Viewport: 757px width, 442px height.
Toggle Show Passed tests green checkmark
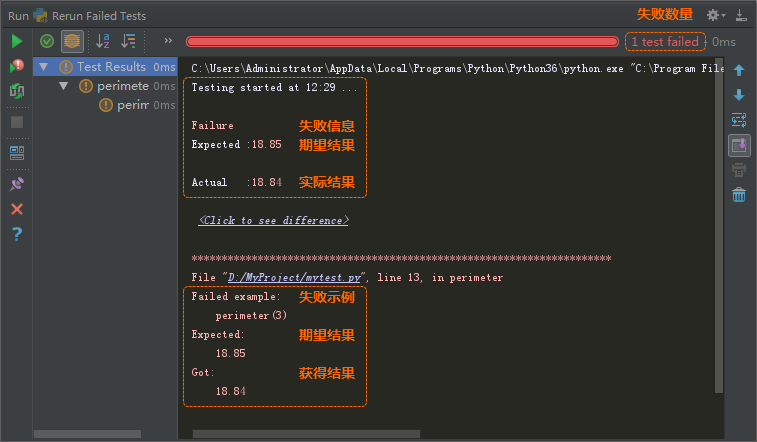tap(47, 41)
